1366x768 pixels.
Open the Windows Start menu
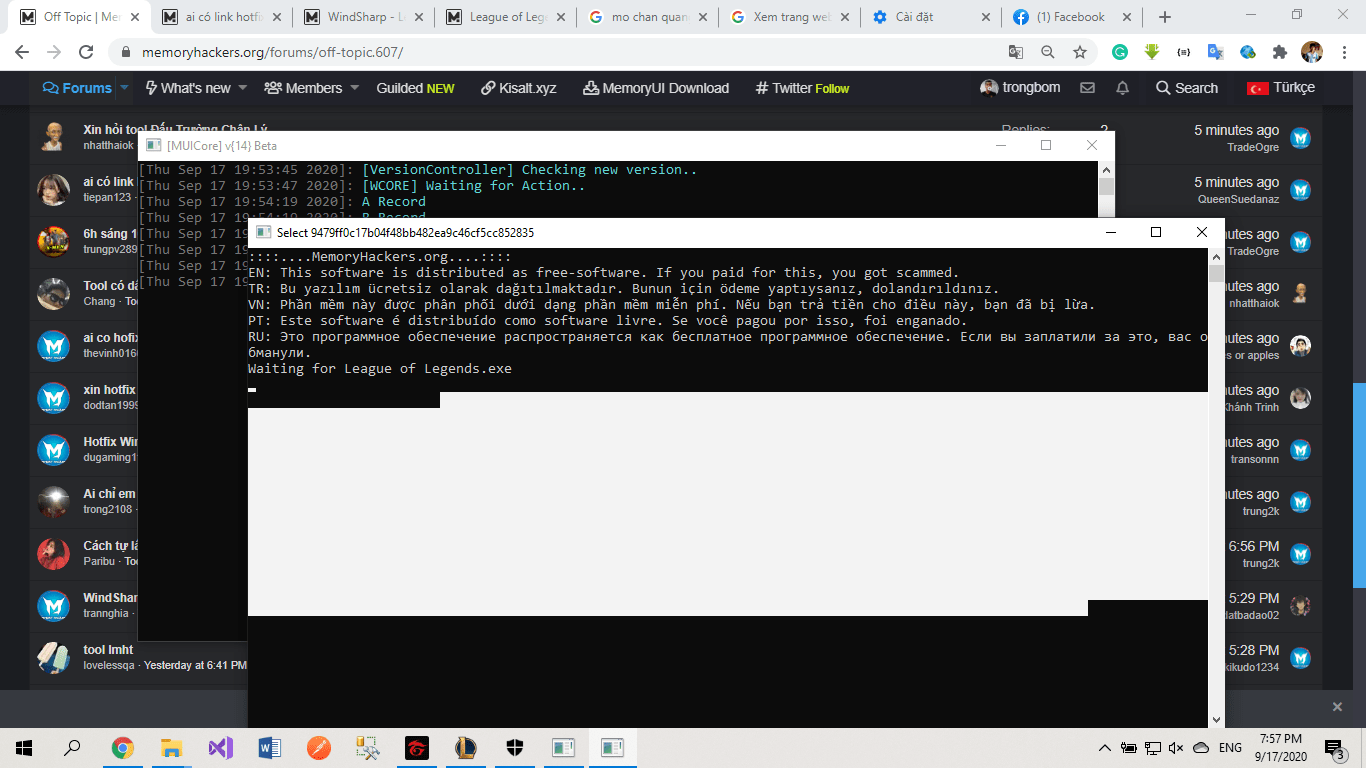pyautogui.click(x=24, y=747)
